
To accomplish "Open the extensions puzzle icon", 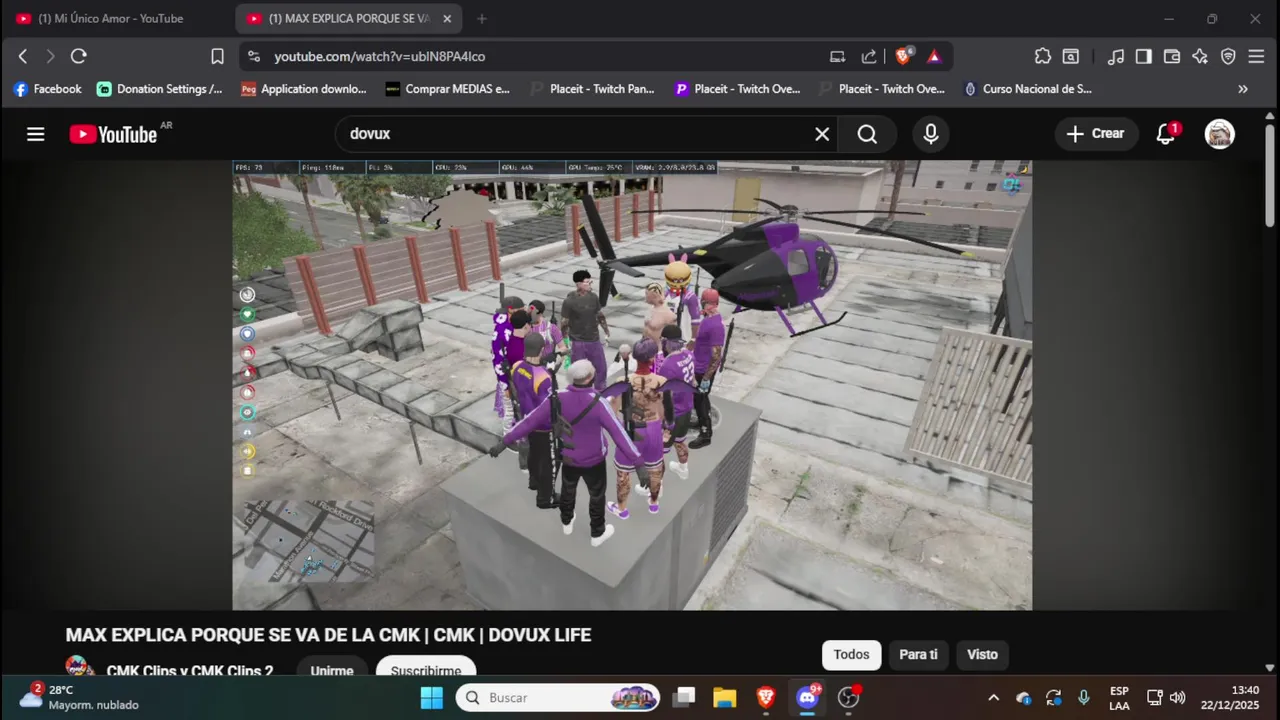I will [1043, 56].
